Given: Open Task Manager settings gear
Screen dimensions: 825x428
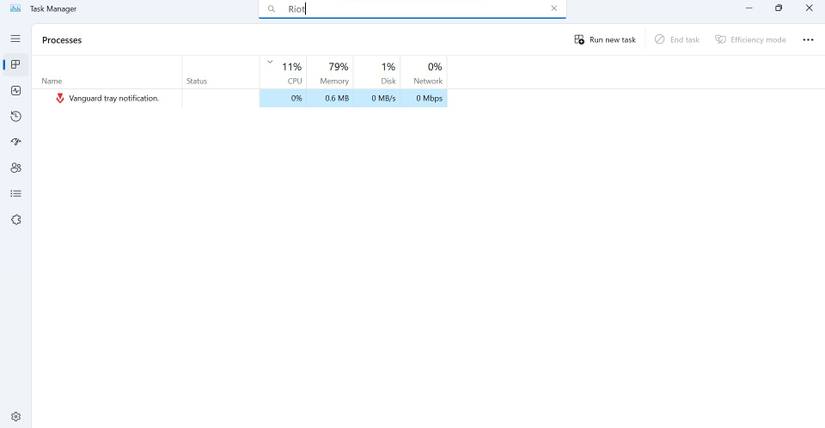Looking at the screenshot, I should (x=15, y=417).
